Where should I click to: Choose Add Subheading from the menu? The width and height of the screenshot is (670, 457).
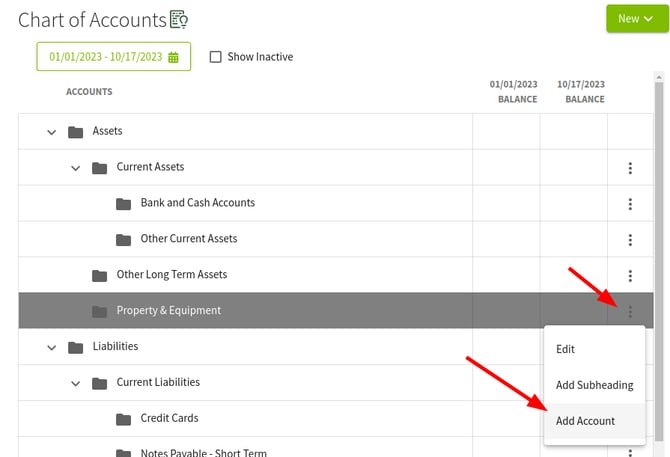click(594, 385)
